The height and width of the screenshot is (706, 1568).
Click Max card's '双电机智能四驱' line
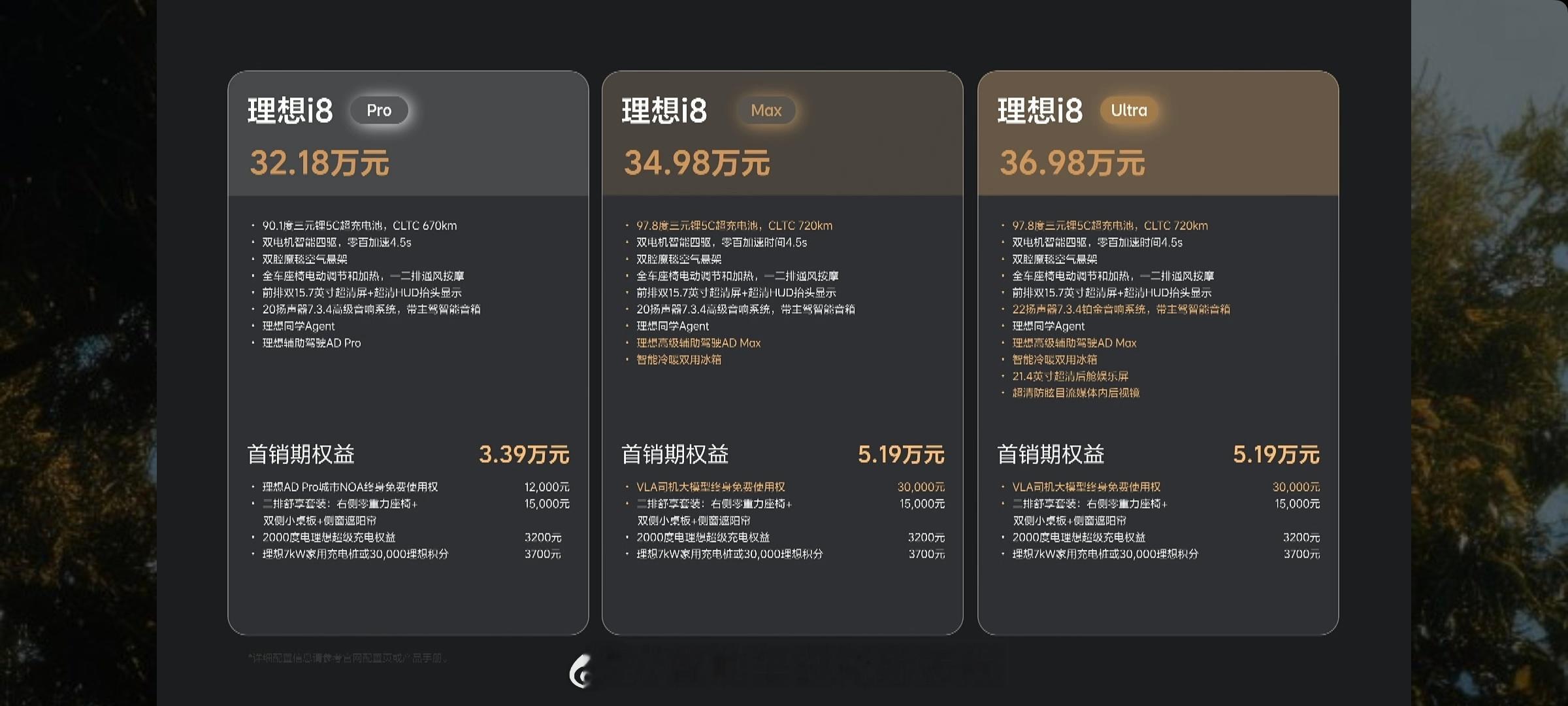pyautogui.click(x=721, y=243)
